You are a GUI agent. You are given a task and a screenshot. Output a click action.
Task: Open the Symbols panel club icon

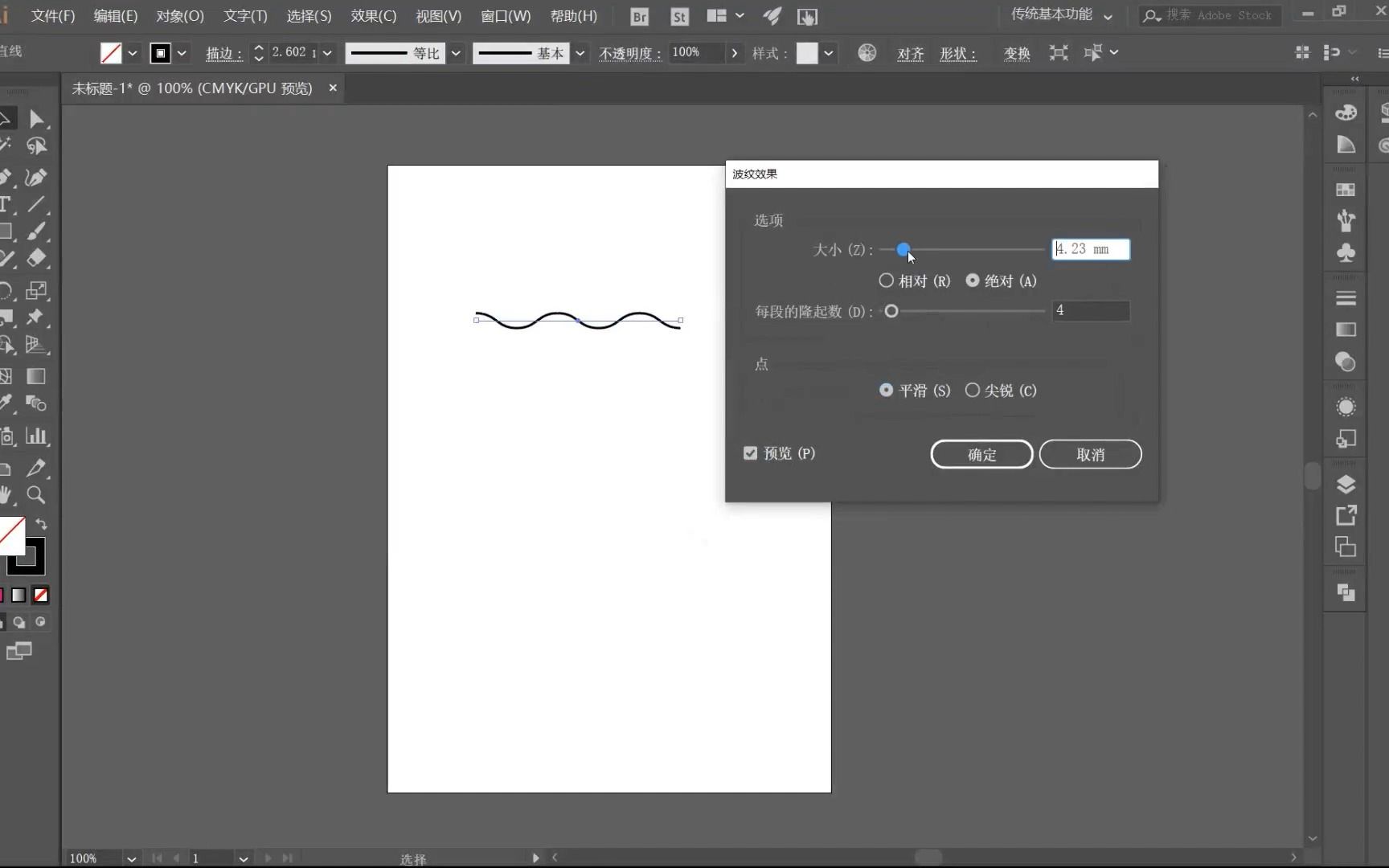[x=1346, y=252]
